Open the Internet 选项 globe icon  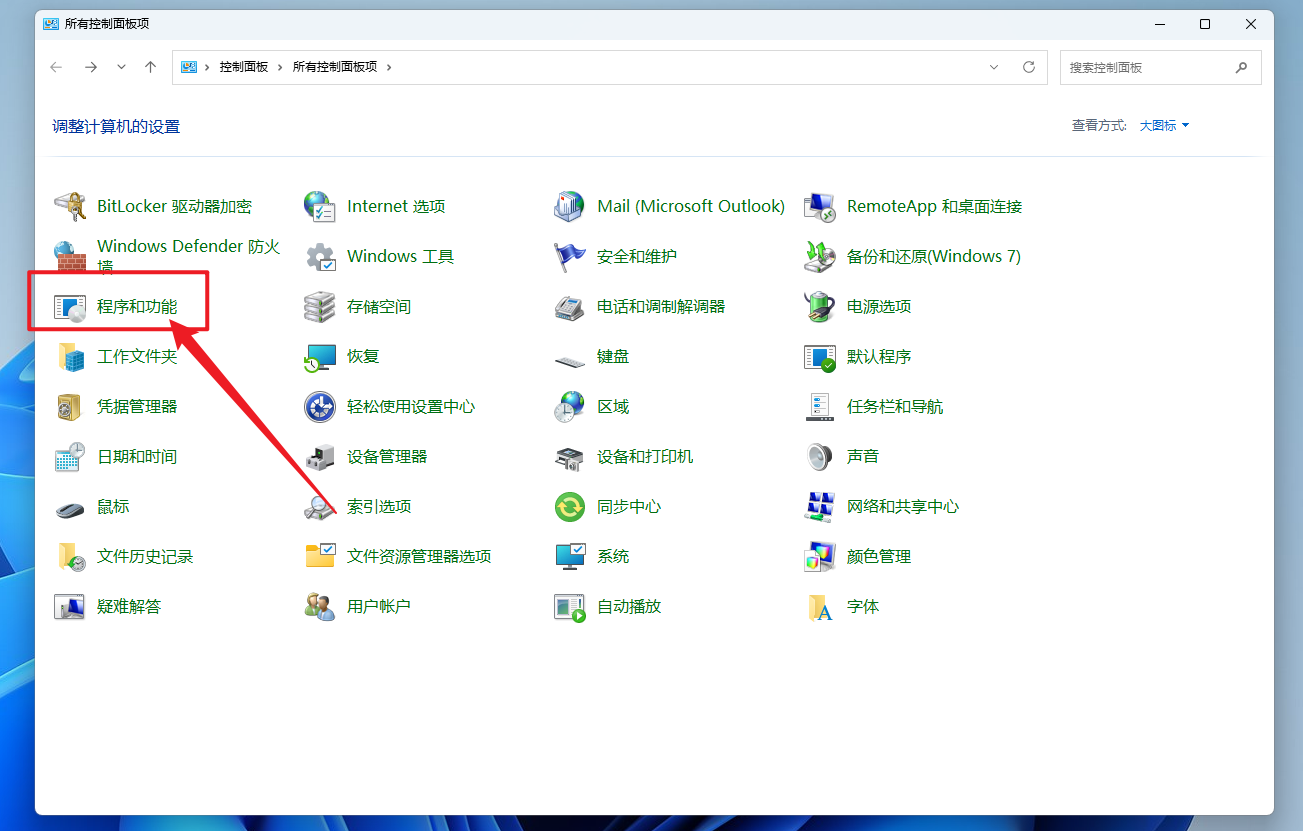click(x=320, y=207)
